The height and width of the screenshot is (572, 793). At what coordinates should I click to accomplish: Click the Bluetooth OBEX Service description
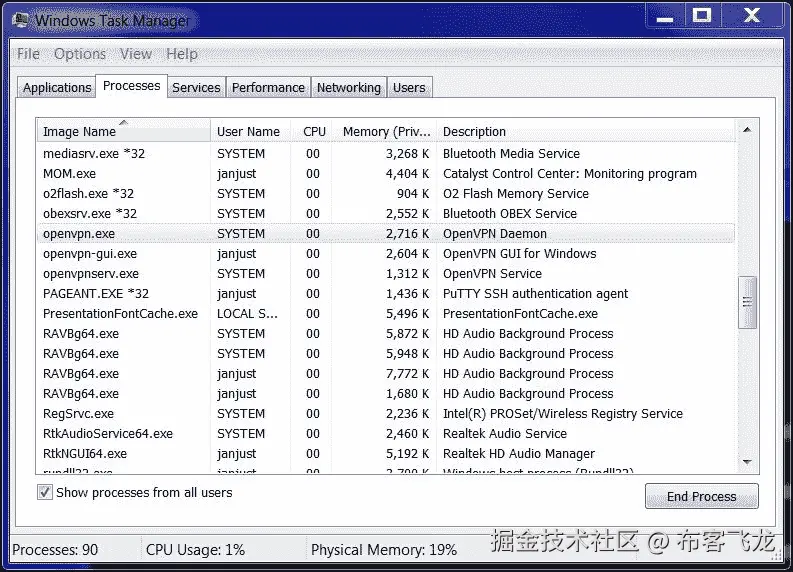510,213
